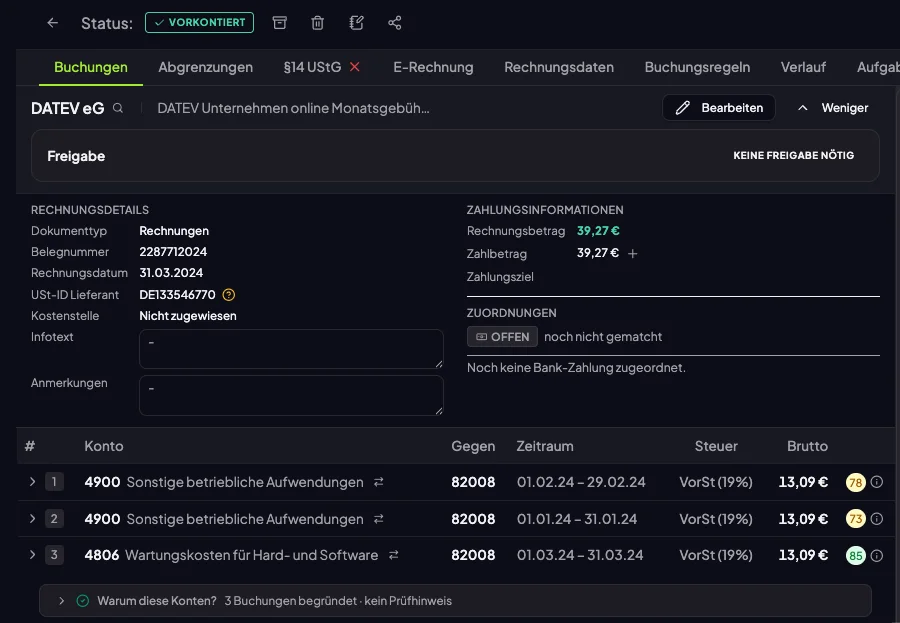Click the DATEV Unternehmen online Monatsgebüh… description
This screenshot has width=900, height=623.
point(293,108)
